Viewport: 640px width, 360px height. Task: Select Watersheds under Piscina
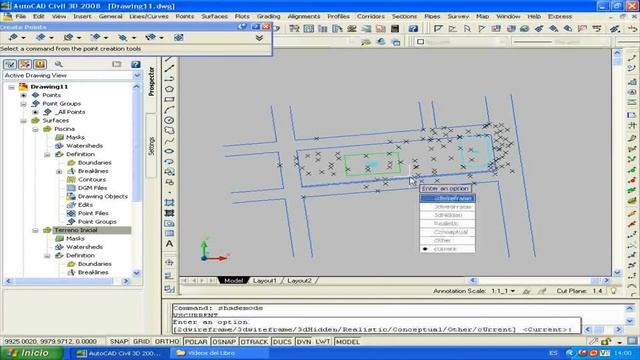84,146
